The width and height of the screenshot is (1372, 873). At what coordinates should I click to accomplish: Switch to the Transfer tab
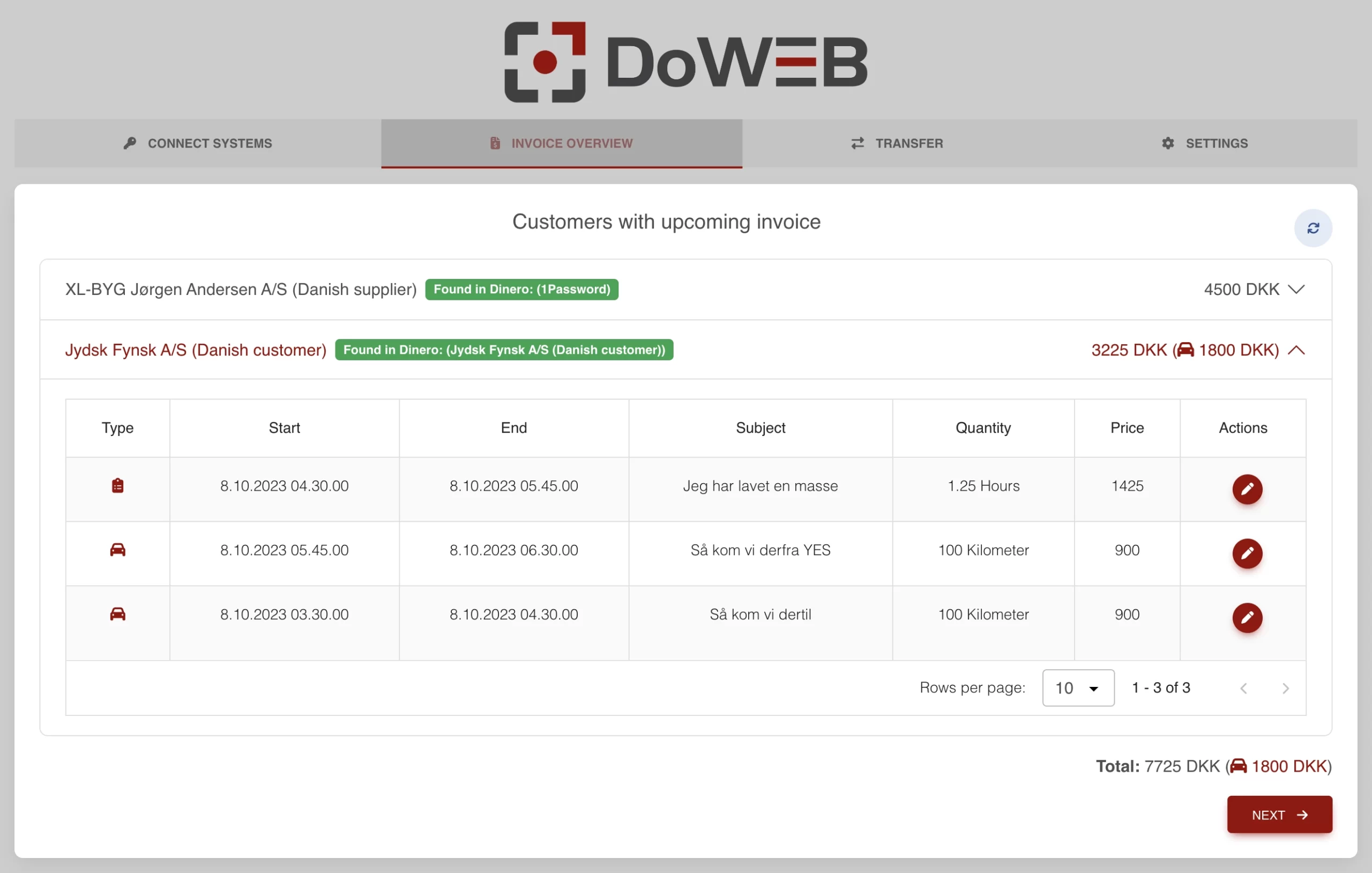point(897,143)
